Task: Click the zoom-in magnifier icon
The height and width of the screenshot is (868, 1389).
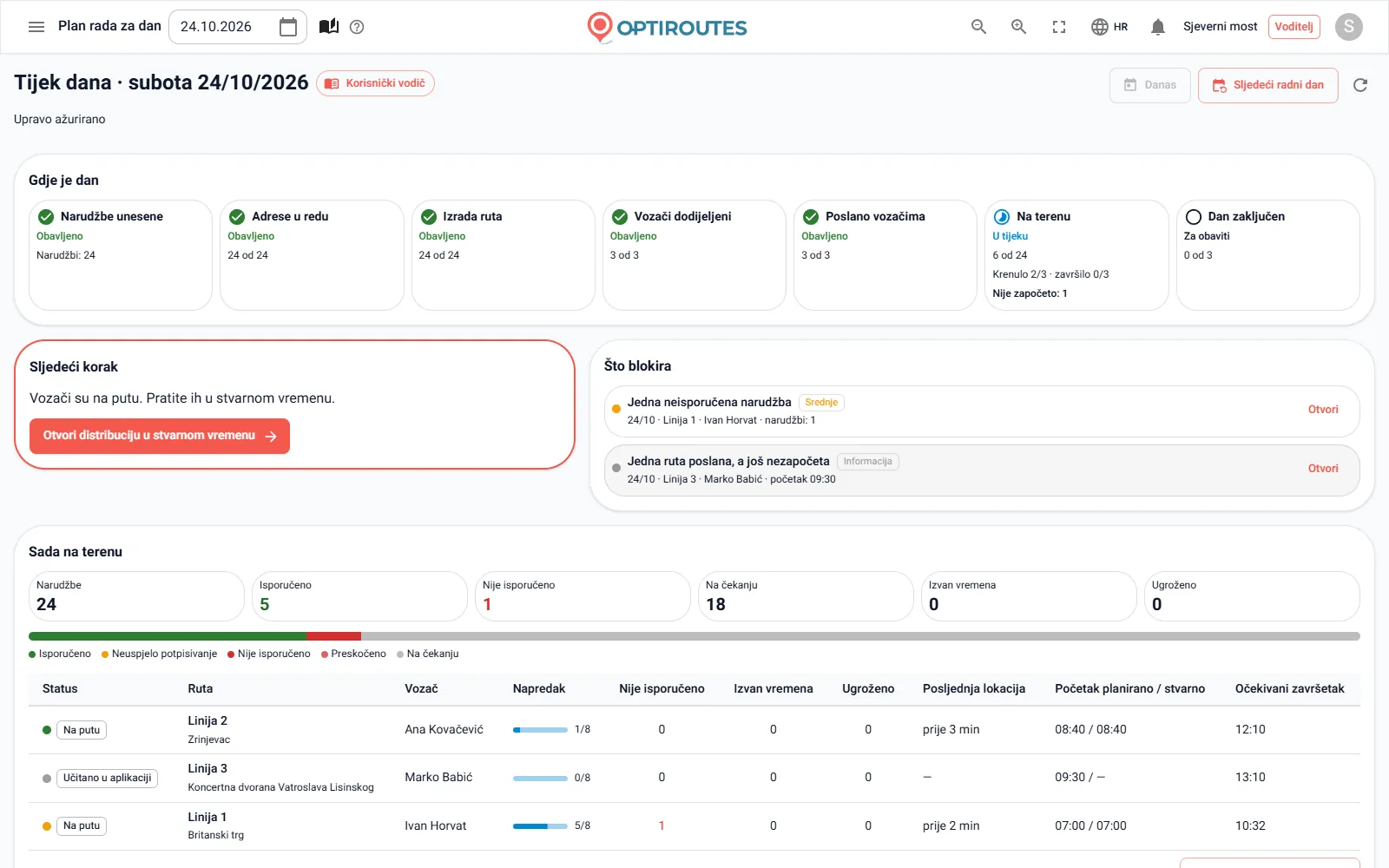Action: 1019,27
